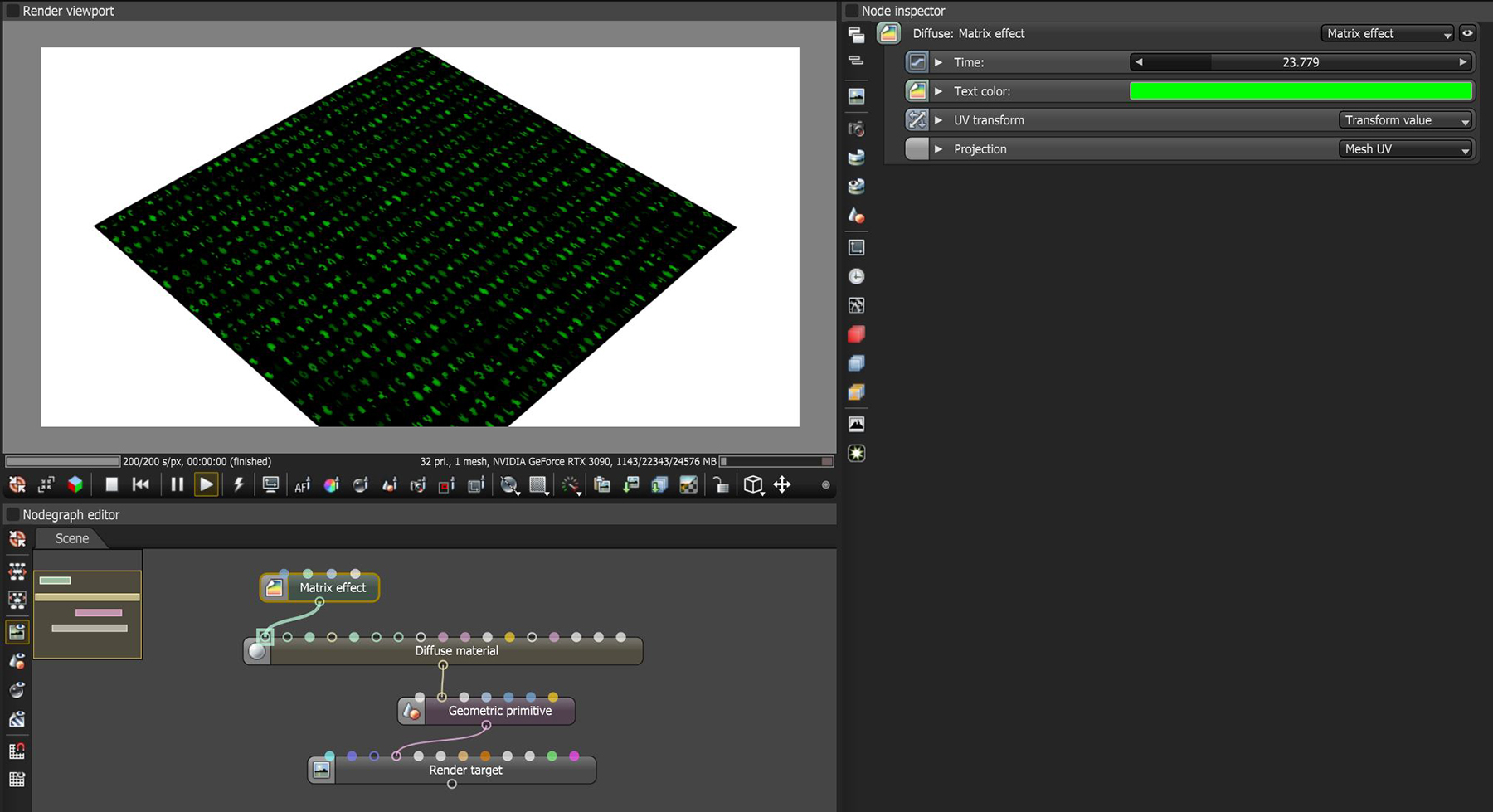
Task: Stop the render with the square button
Action: point(111,484)
